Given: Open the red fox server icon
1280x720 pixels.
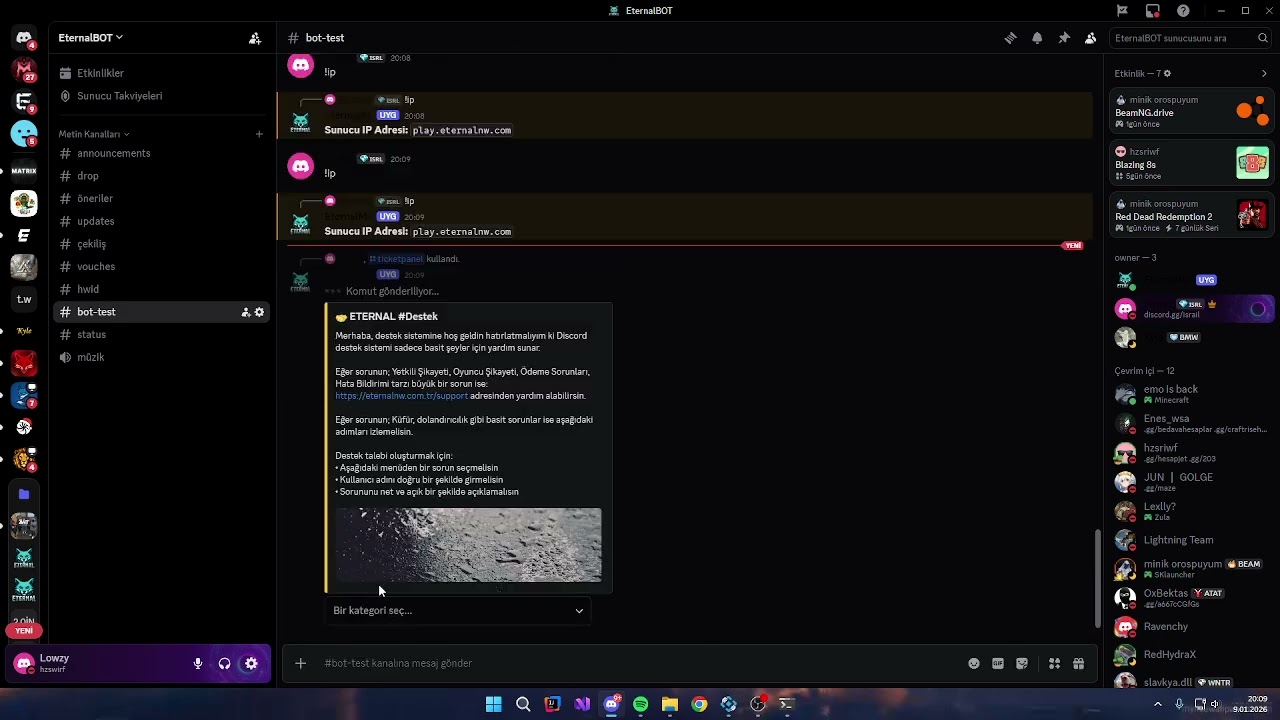Looking at the screenshot, I should coord(24,363).
